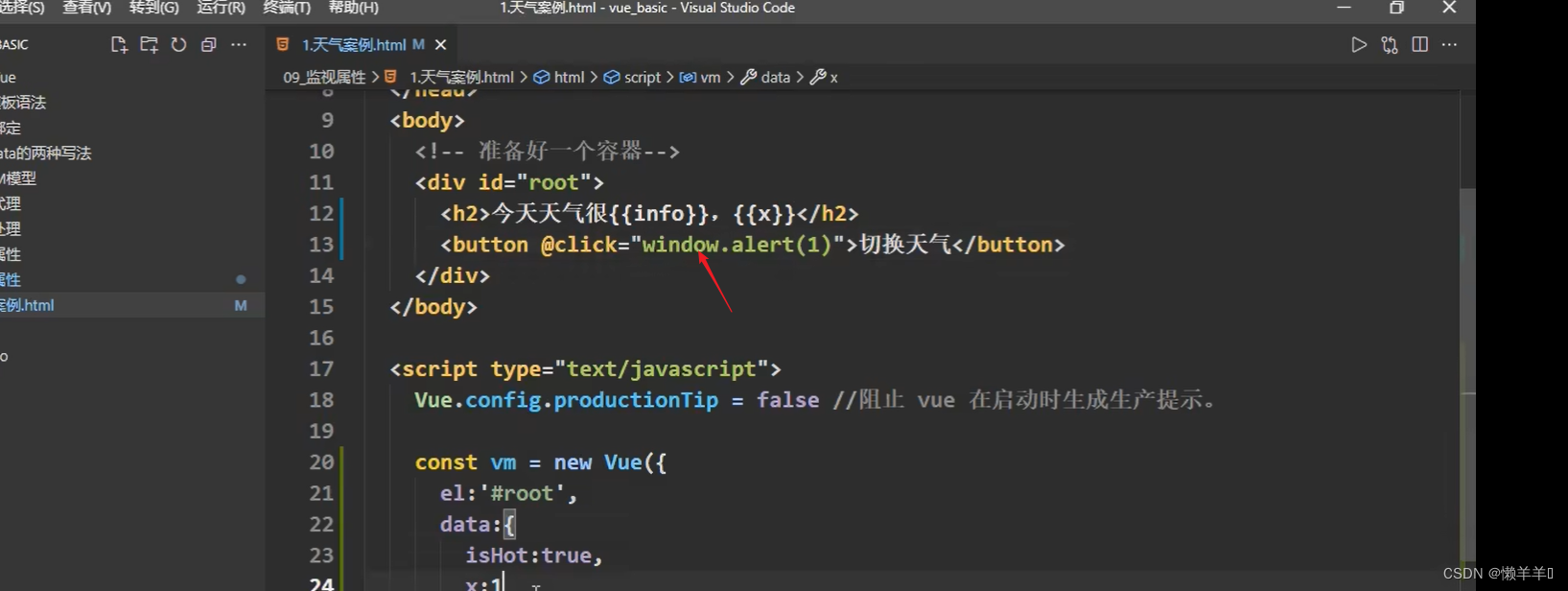Click the </body> closing tag
Viewport: 1568px width, 591px height.
tap(433, 307)
